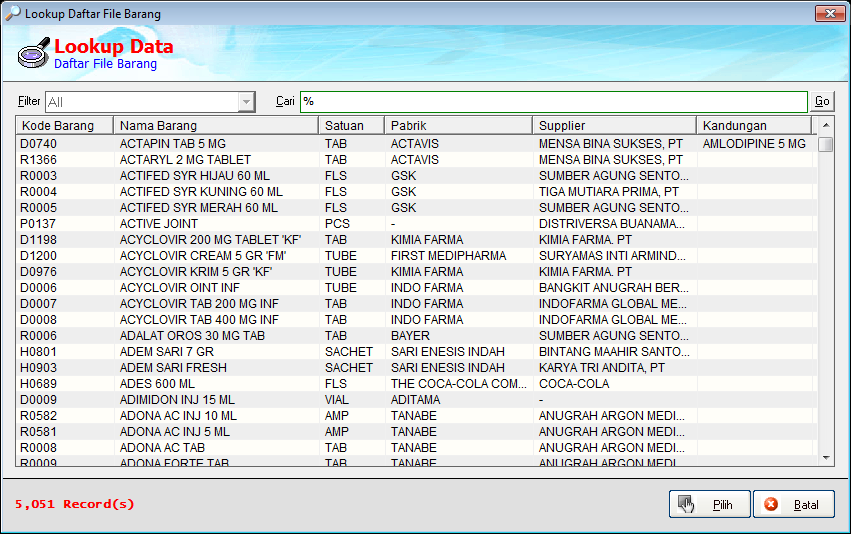Viewport: 851px width, 534px height.
Task: Select ACYCLOVIR 200 MG TABLET 'KF'
Action: point(416,240)
